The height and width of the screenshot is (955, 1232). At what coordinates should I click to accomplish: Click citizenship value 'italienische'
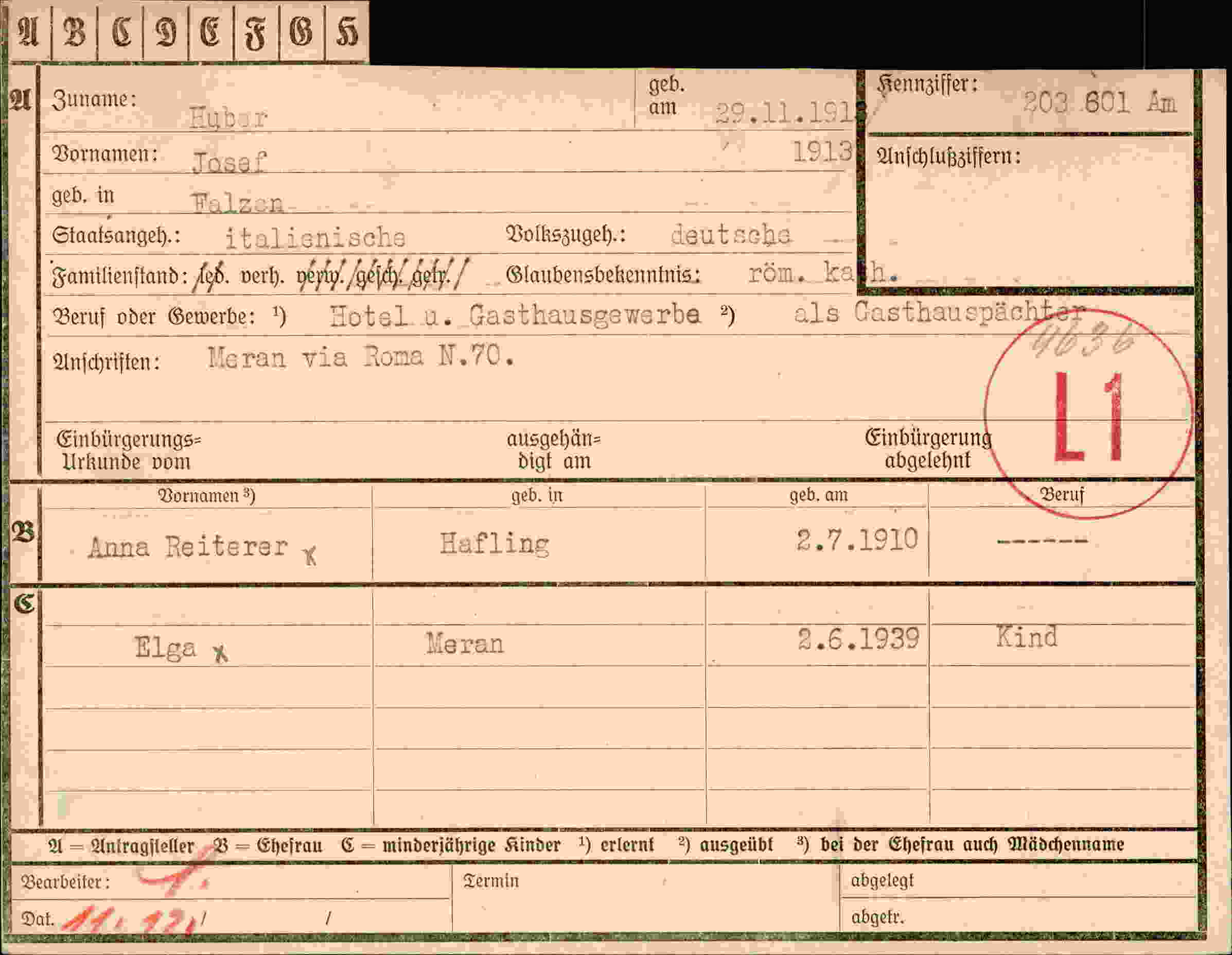[315, 238]
